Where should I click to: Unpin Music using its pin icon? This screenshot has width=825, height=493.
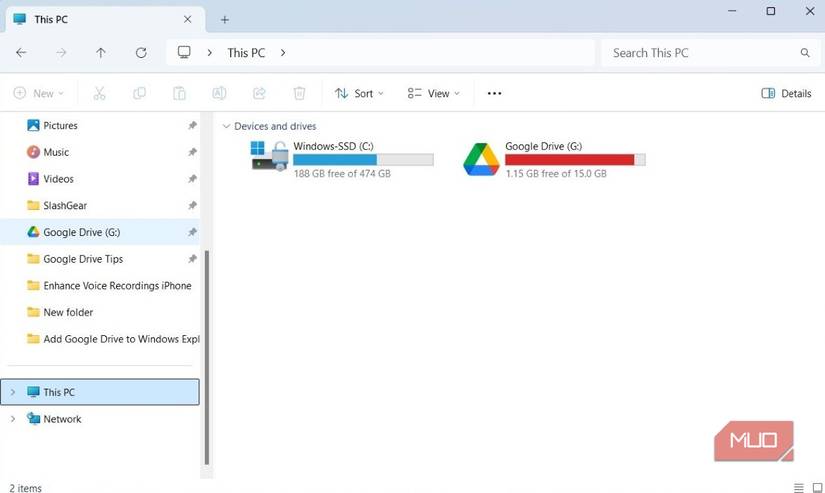193,152
